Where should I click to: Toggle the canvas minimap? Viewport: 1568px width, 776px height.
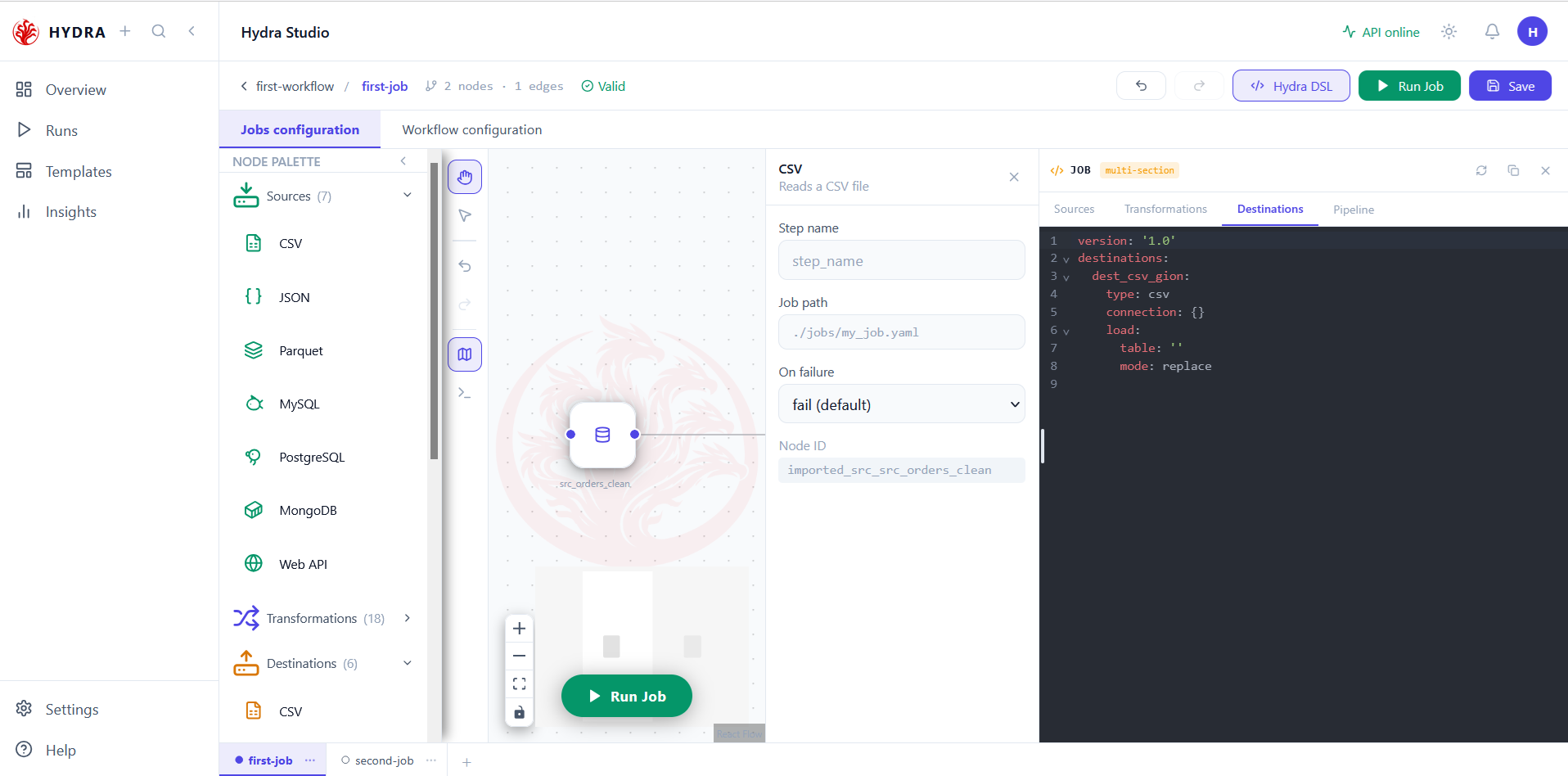pyautogui.click(x=465, y=354)
